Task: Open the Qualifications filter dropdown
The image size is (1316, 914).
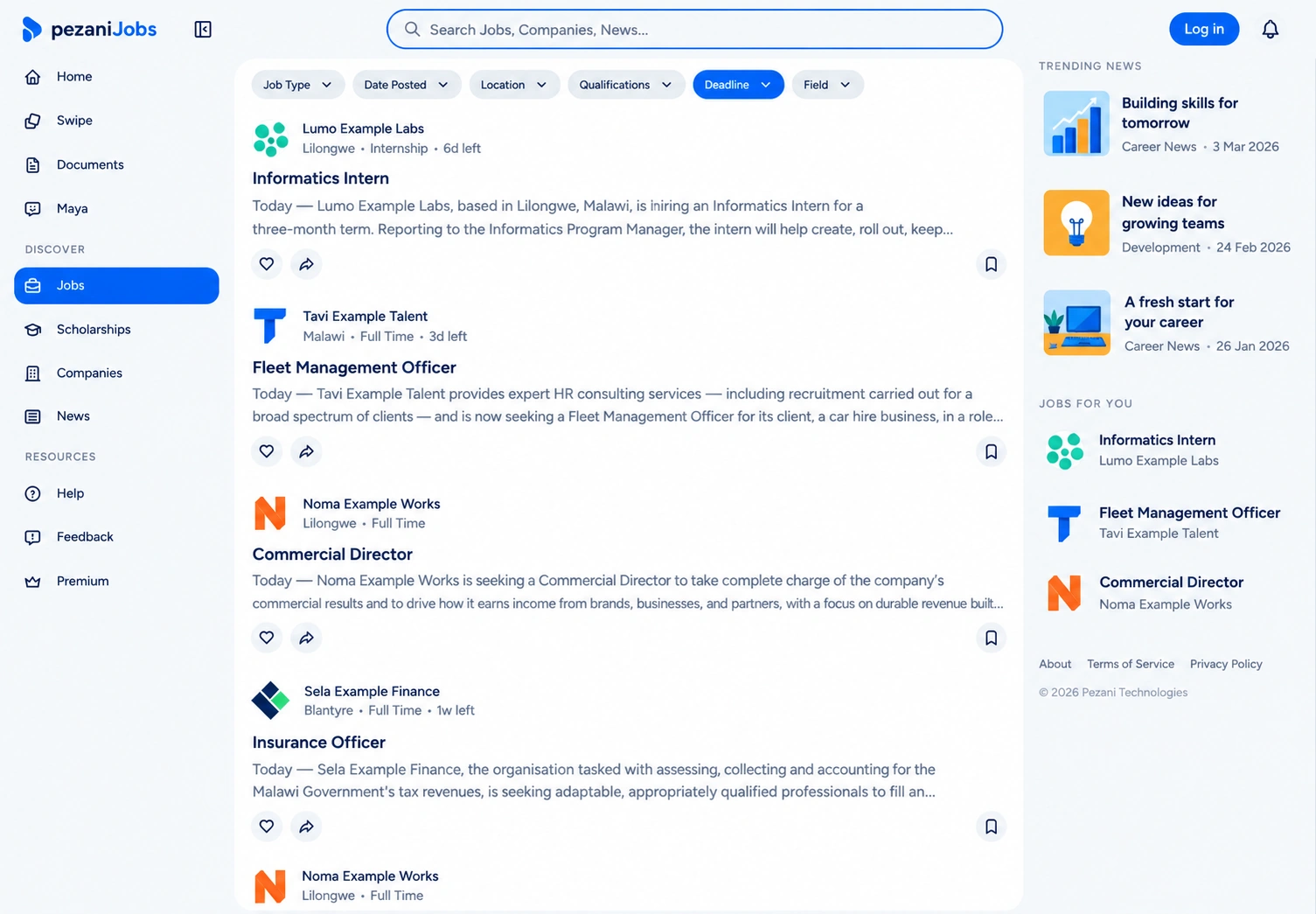Action: 626,85
